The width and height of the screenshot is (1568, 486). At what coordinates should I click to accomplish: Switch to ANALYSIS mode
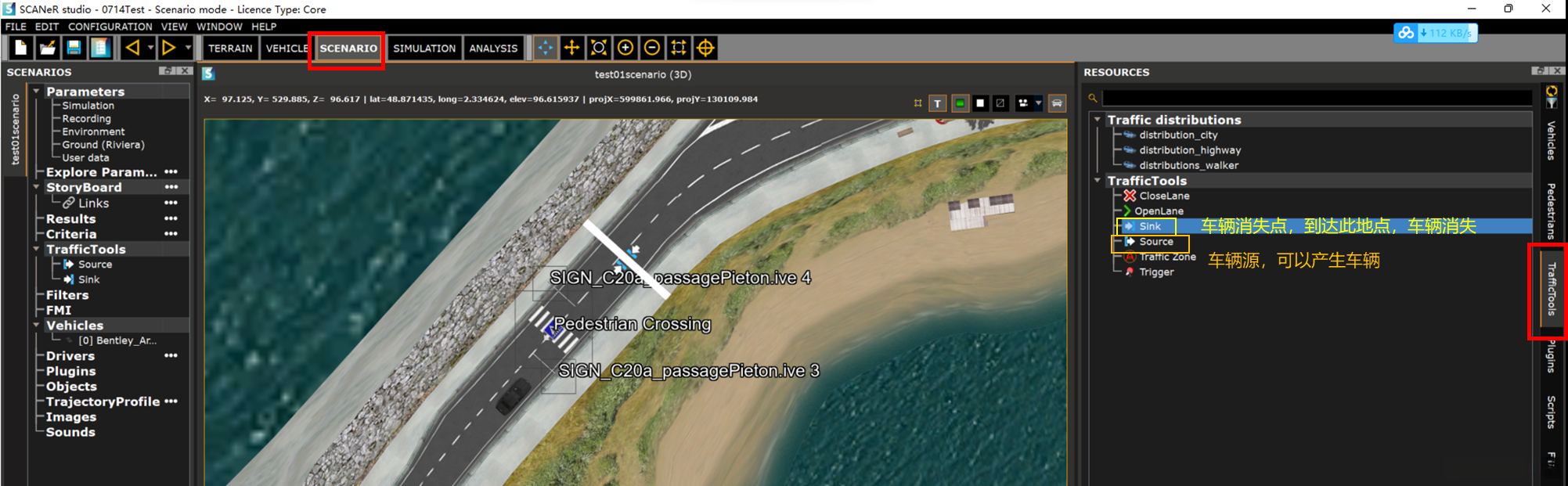(x=493, y=48)
